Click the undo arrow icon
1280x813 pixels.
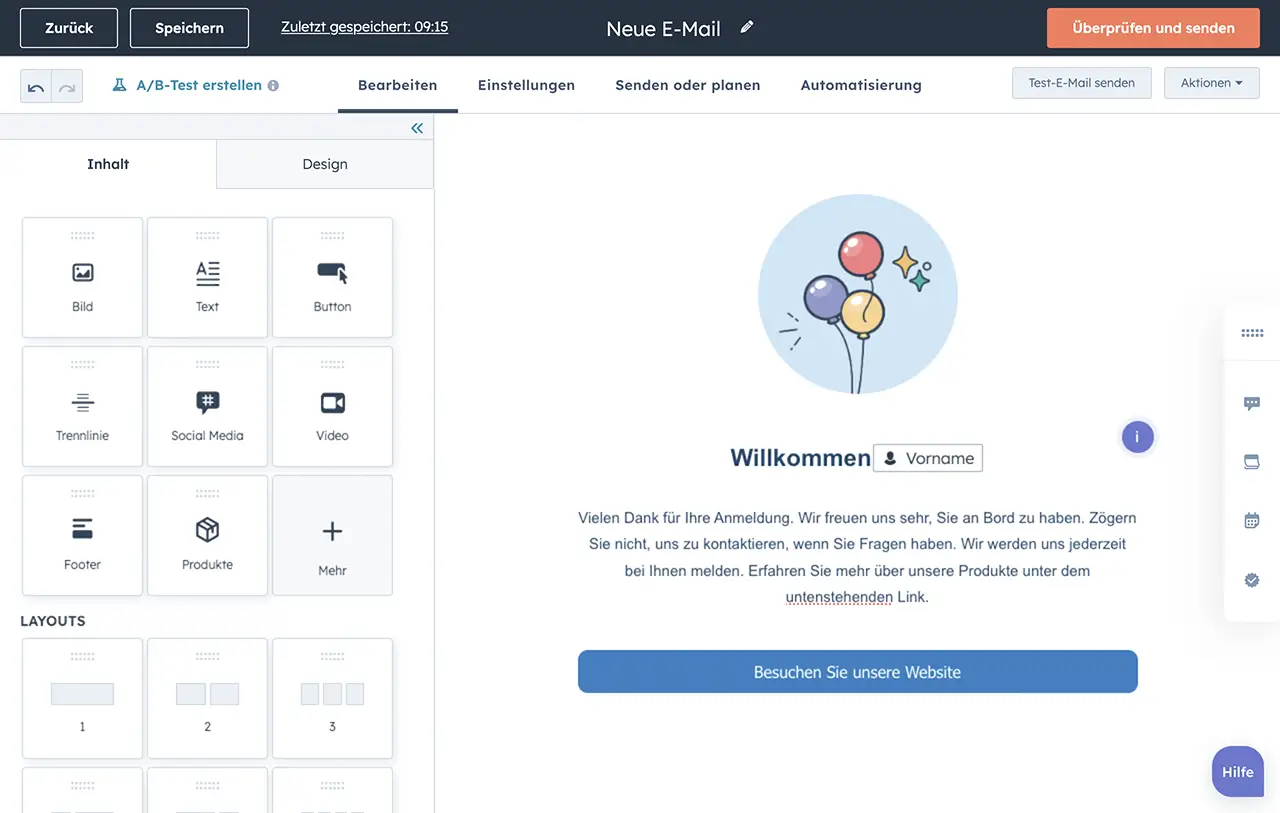[36, 87]
